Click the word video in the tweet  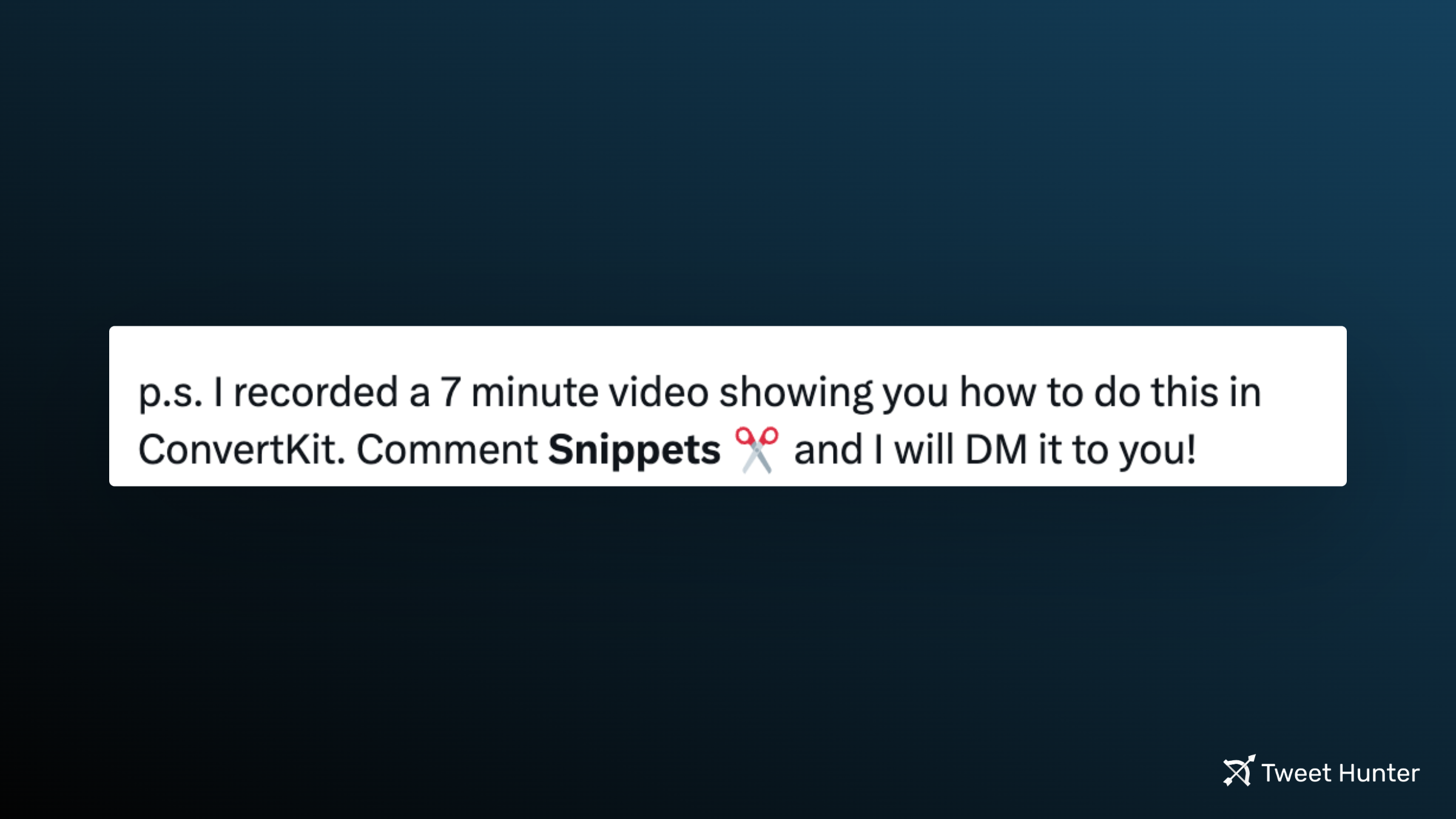pyautogui.click(x=659, y=392)
